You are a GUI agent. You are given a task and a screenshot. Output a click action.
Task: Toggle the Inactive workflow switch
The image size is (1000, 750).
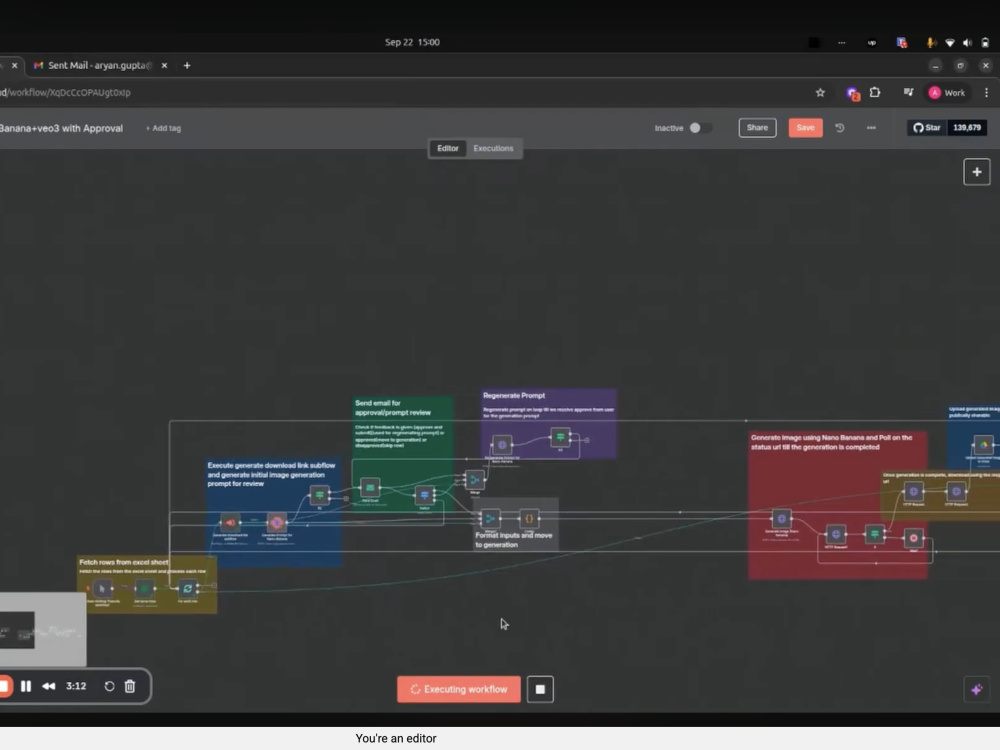[x=700, y=128]
